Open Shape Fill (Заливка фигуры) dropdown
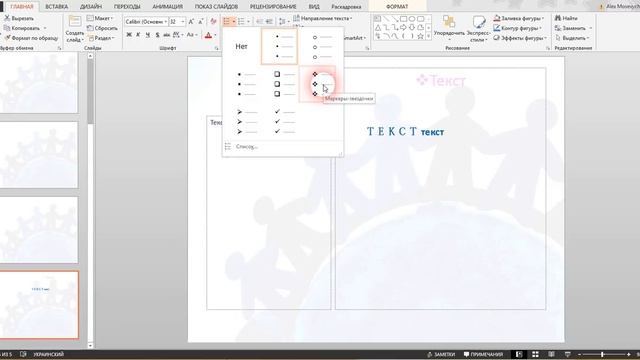 click(519, 18)
